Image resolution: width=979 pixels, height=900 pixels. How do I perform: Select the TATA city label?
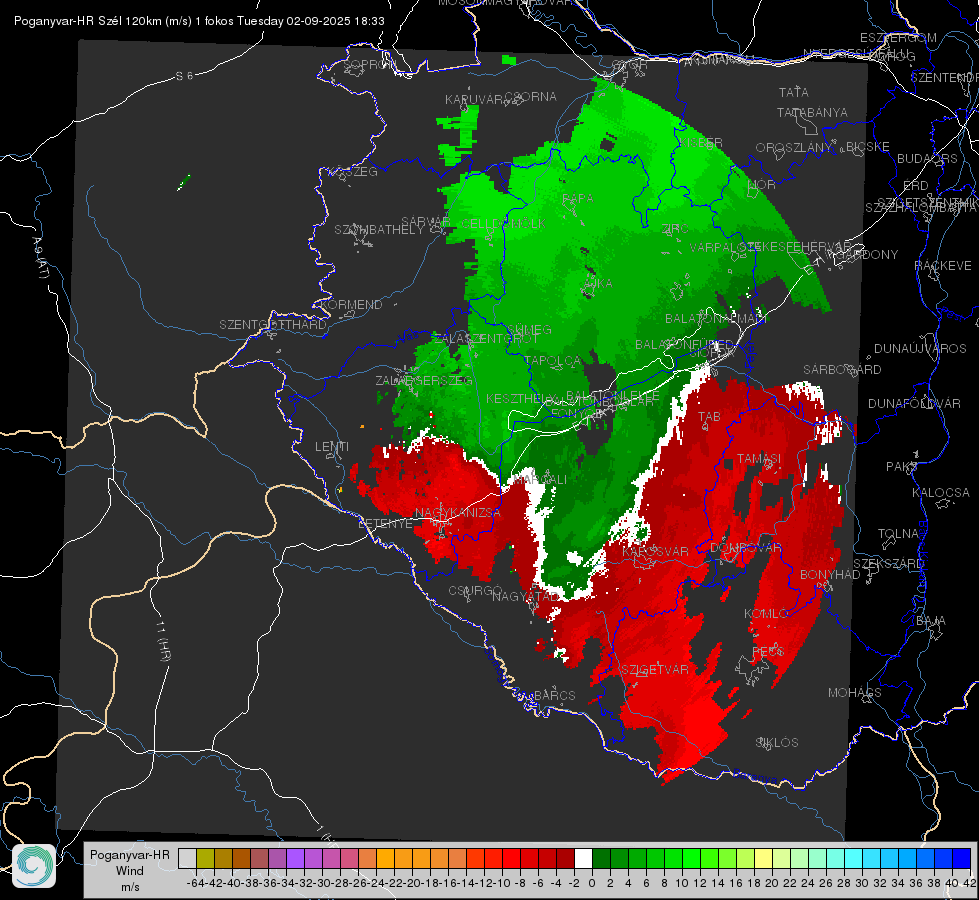tap(794, 92)
